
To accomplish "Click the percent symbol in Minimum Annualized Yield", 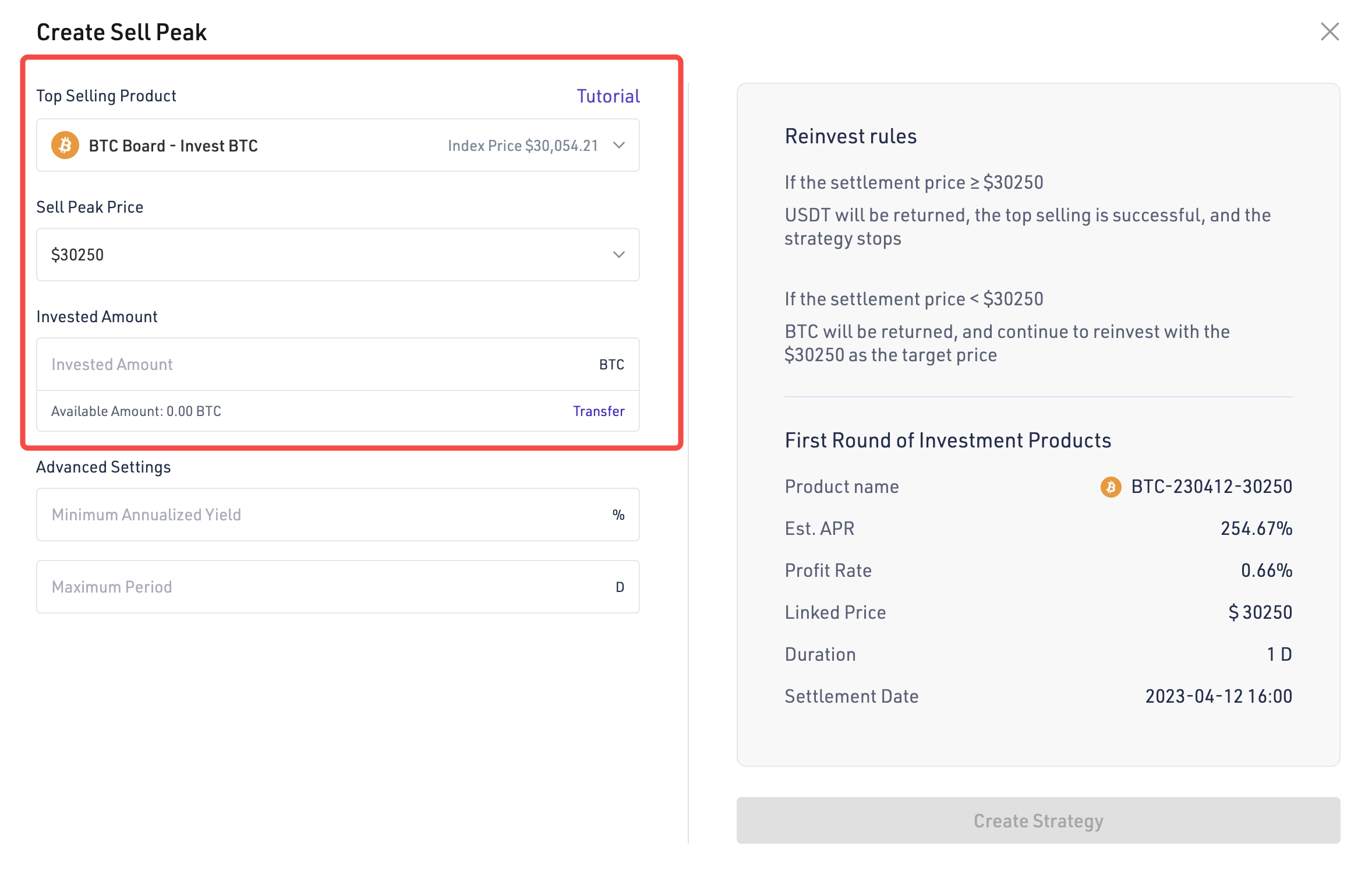I will click(617, 514).
